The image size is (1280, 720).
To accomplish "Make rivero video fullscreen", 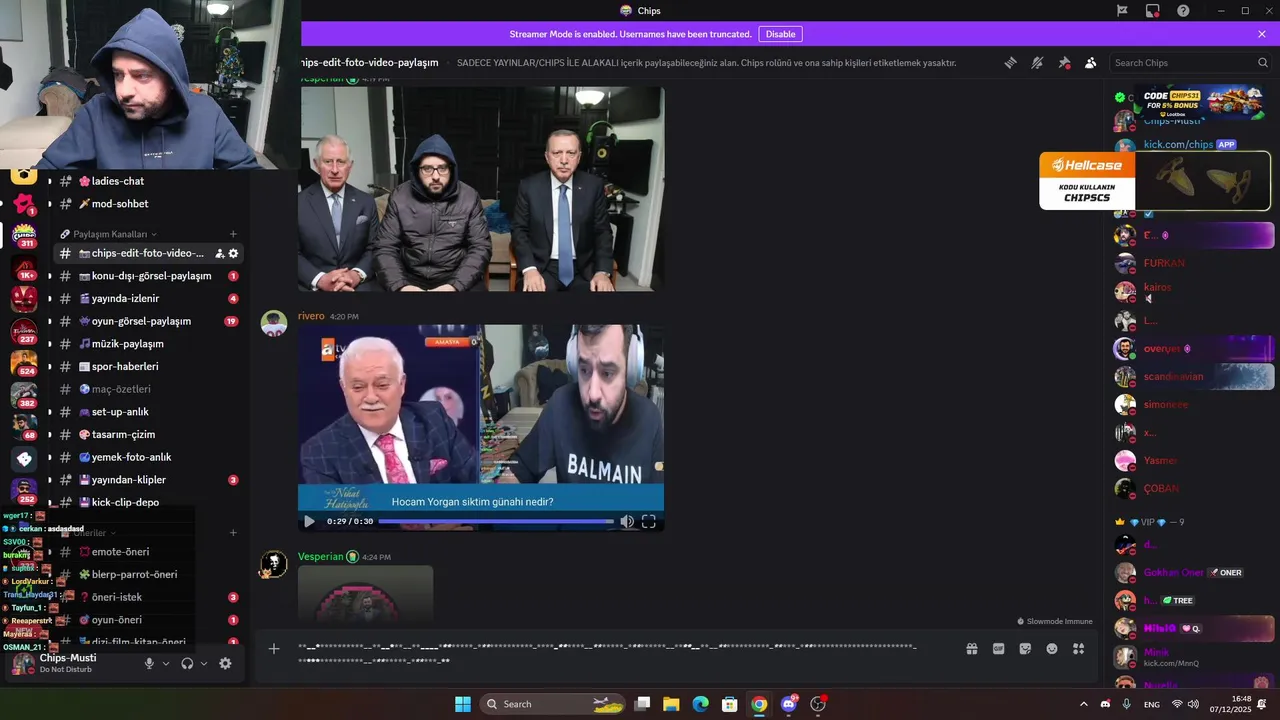I will 648,521.
